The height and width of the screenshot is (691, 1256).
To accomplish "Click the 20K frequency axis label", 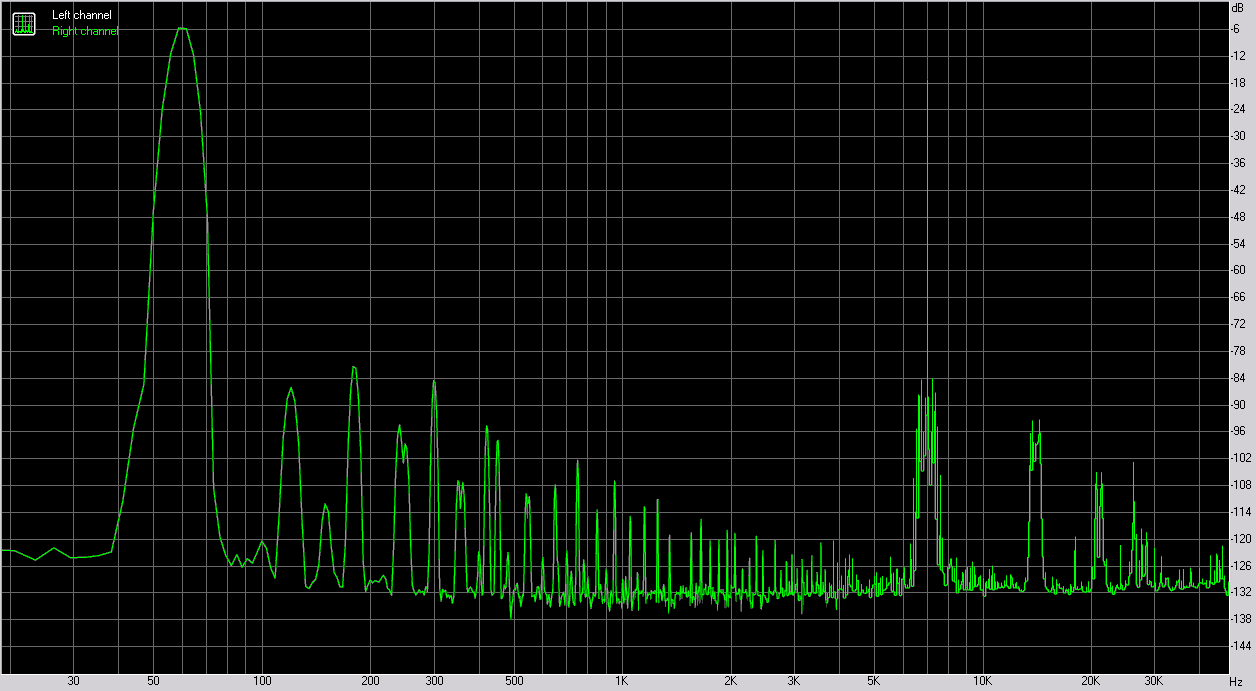I will tap(1091, 681).
